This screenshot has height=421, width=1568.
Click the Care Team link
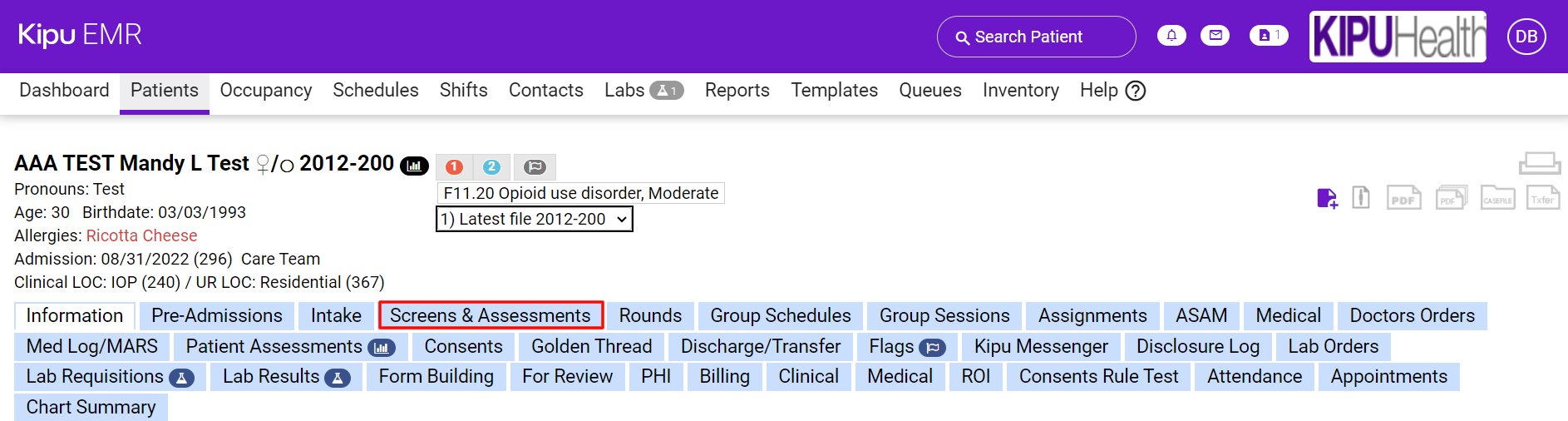pyautogui.click(x=280, y=259)
